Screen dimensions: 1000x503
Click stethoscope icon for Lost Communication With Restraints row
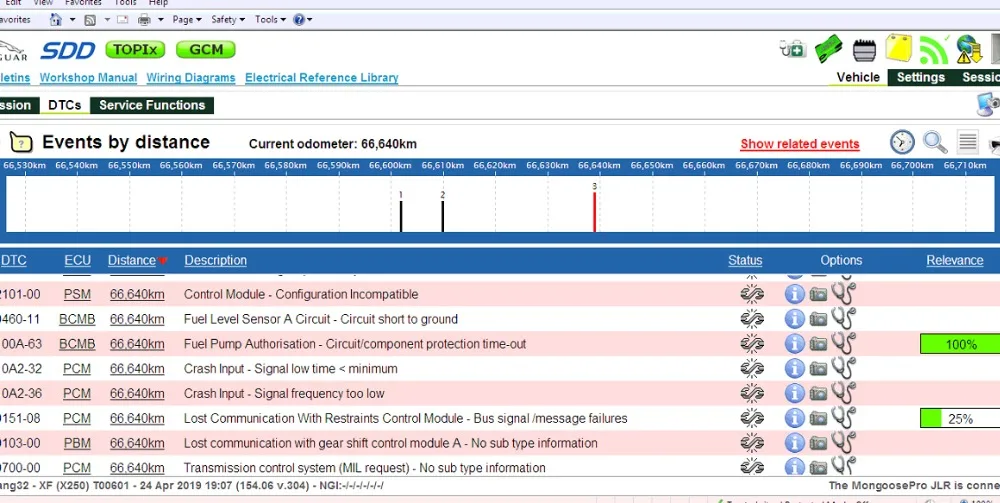tap(843, 418)
